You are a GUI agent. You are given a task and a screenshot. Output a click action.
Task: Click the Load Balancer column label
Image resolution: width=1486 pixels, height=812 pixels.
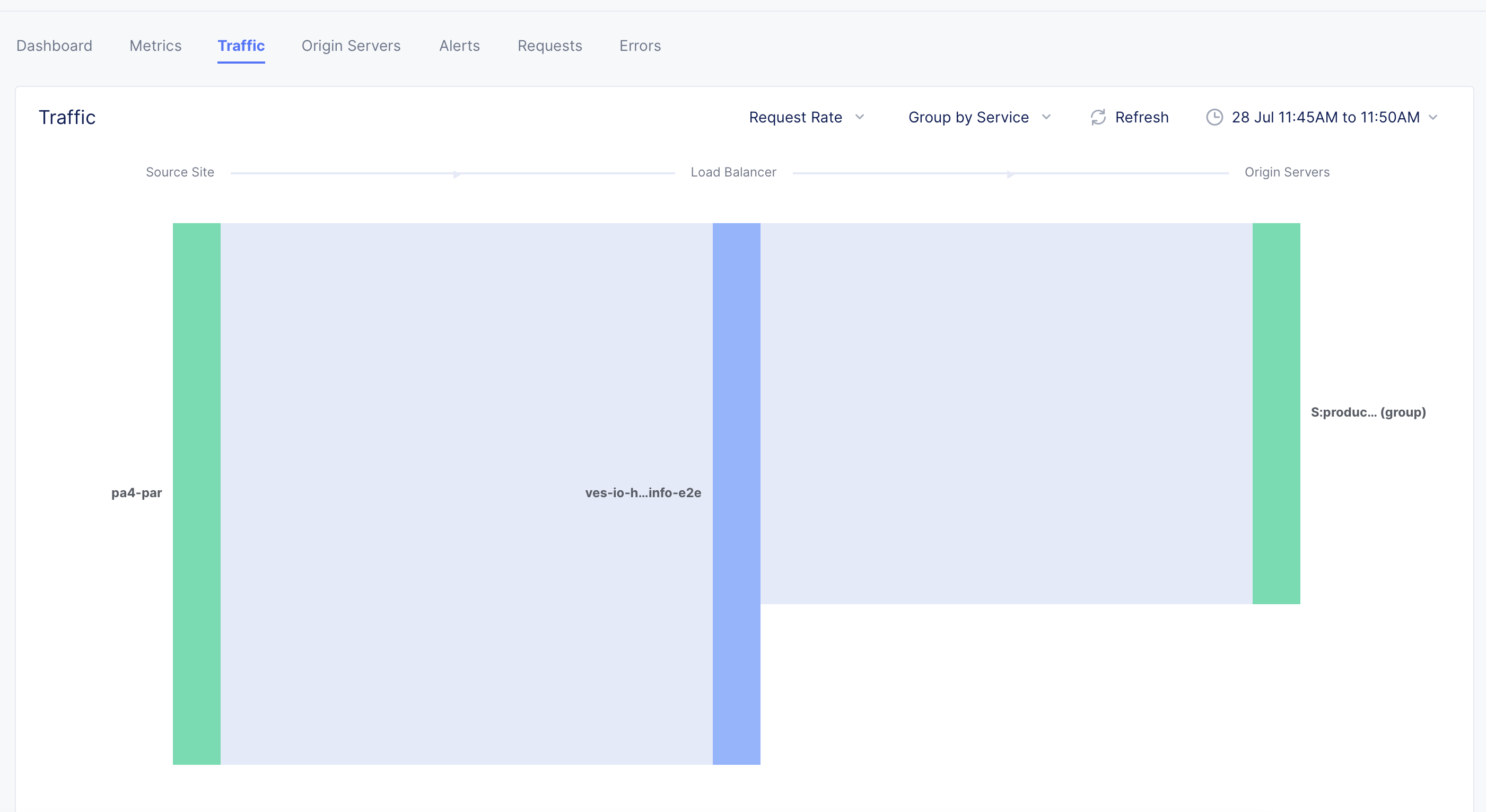point(734,172)
